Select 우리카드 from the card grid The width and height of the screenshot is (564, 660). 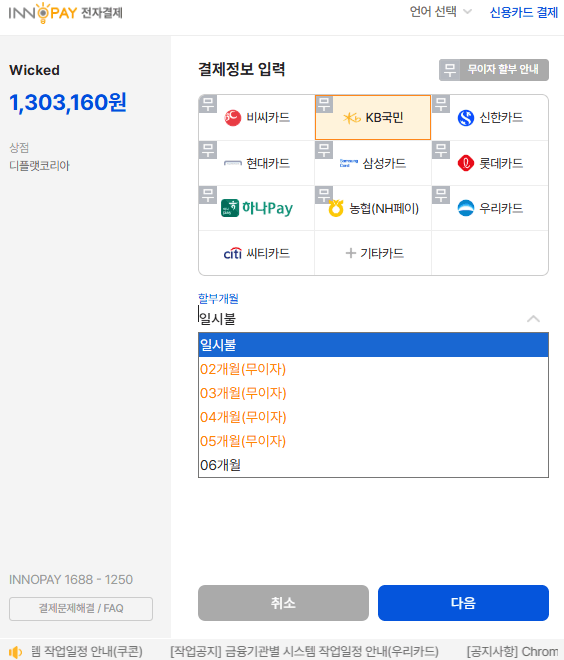(490, 208)
